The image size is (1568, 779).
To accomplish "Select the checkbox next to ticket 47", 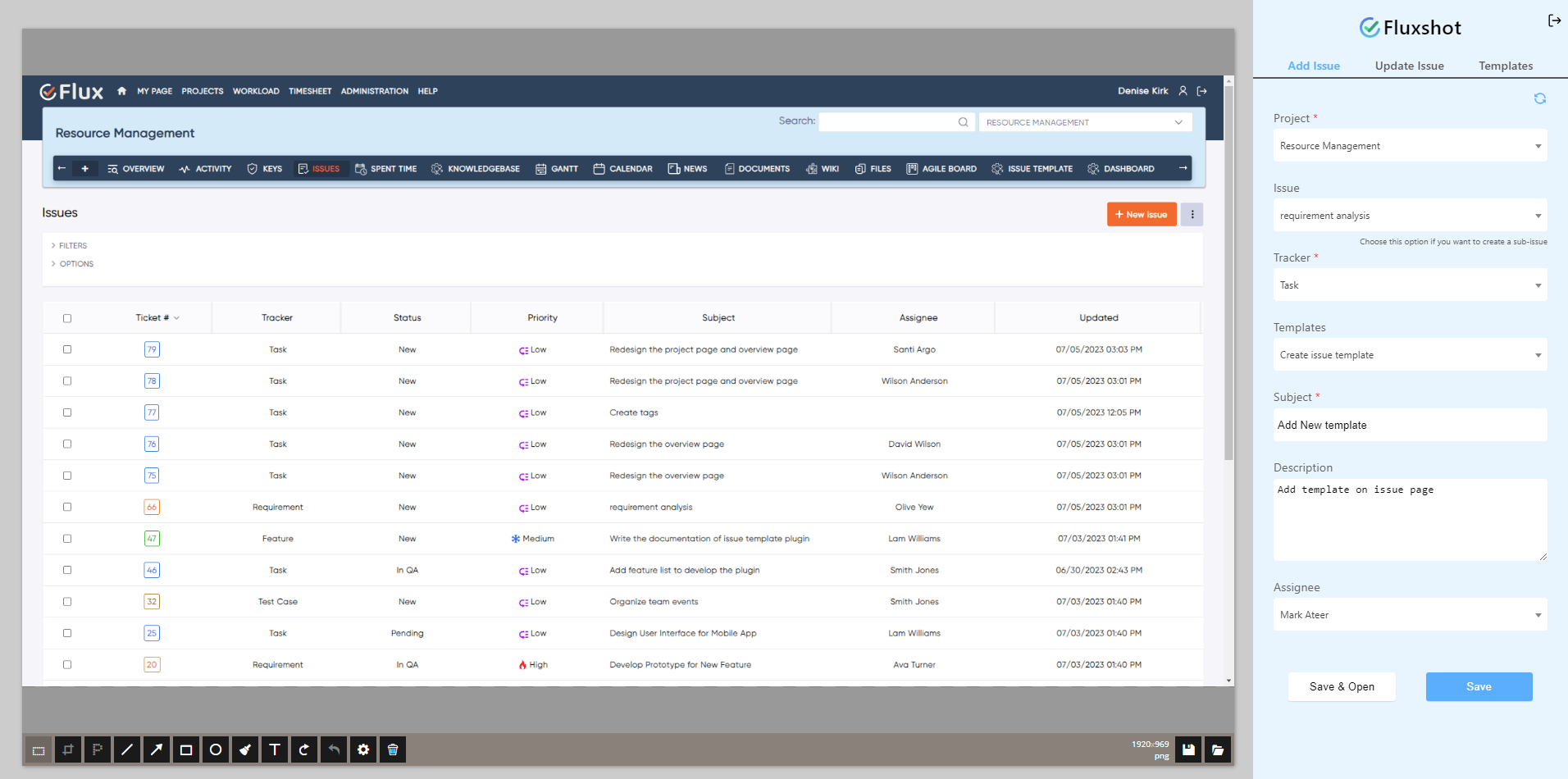I will click(x=67, y=539).
